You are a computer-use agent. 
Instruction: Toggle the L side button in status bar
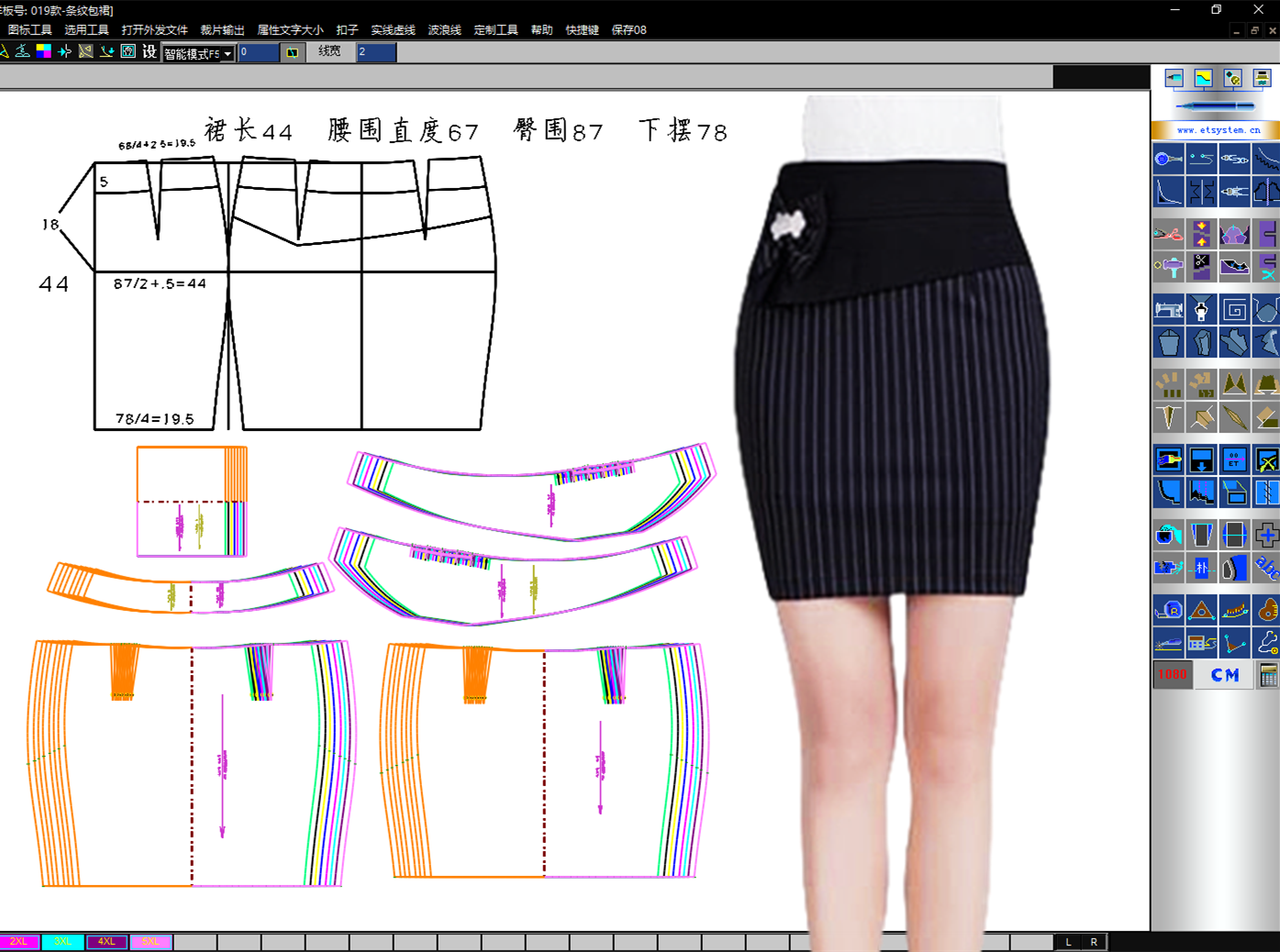pos(1068,942)
